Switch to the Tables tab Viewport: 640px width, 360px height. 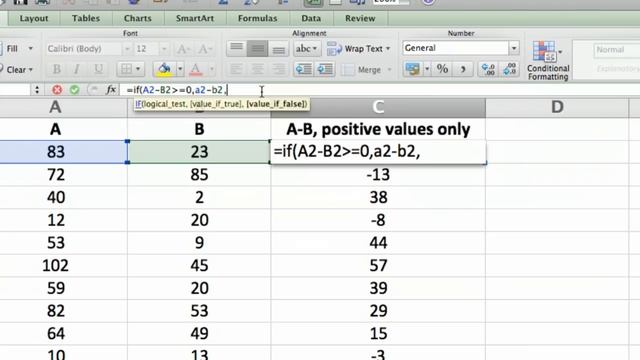click(x=86, y=18)
